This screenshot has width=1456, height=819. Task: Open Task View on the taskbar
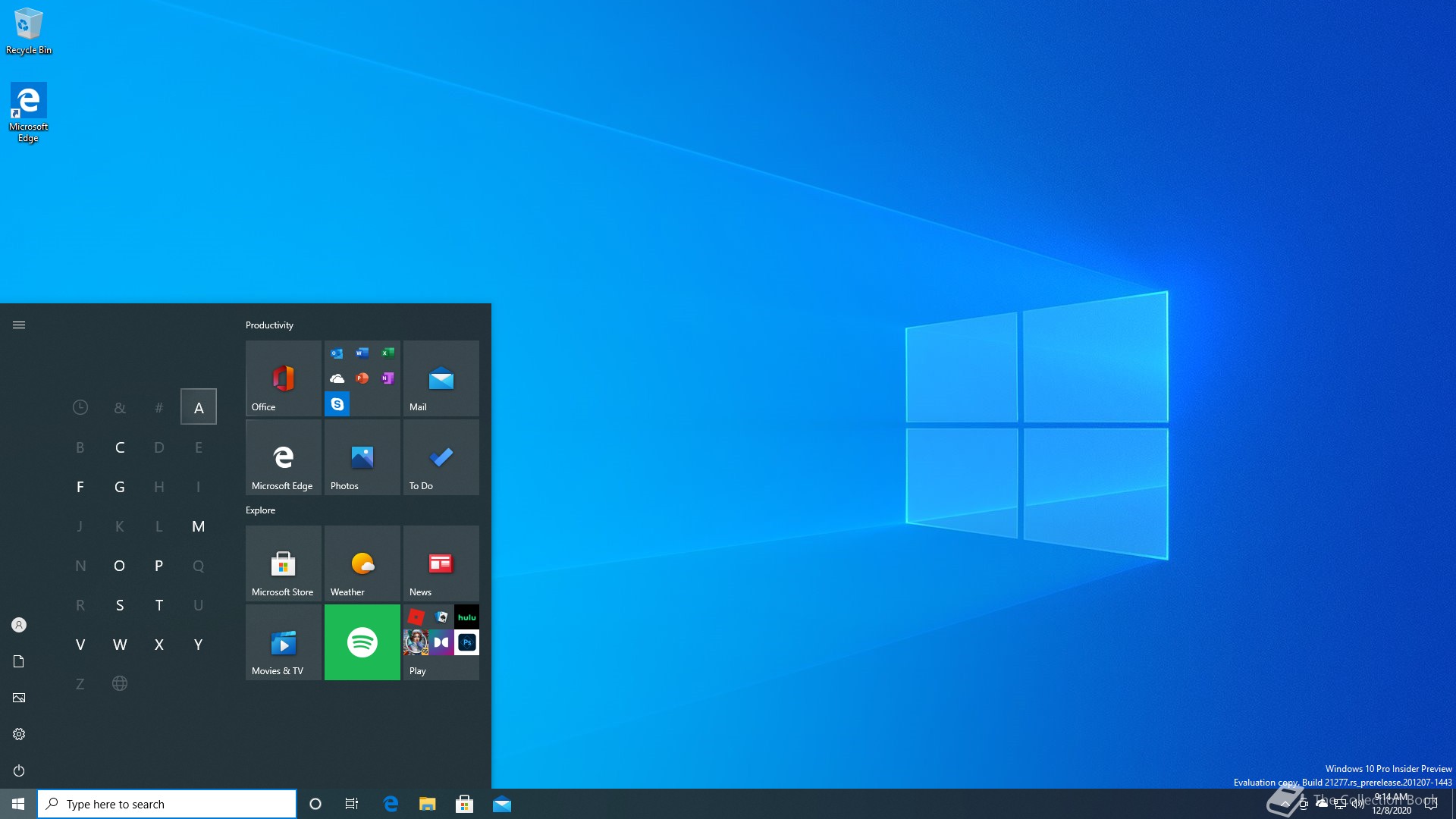click(352, 804)
